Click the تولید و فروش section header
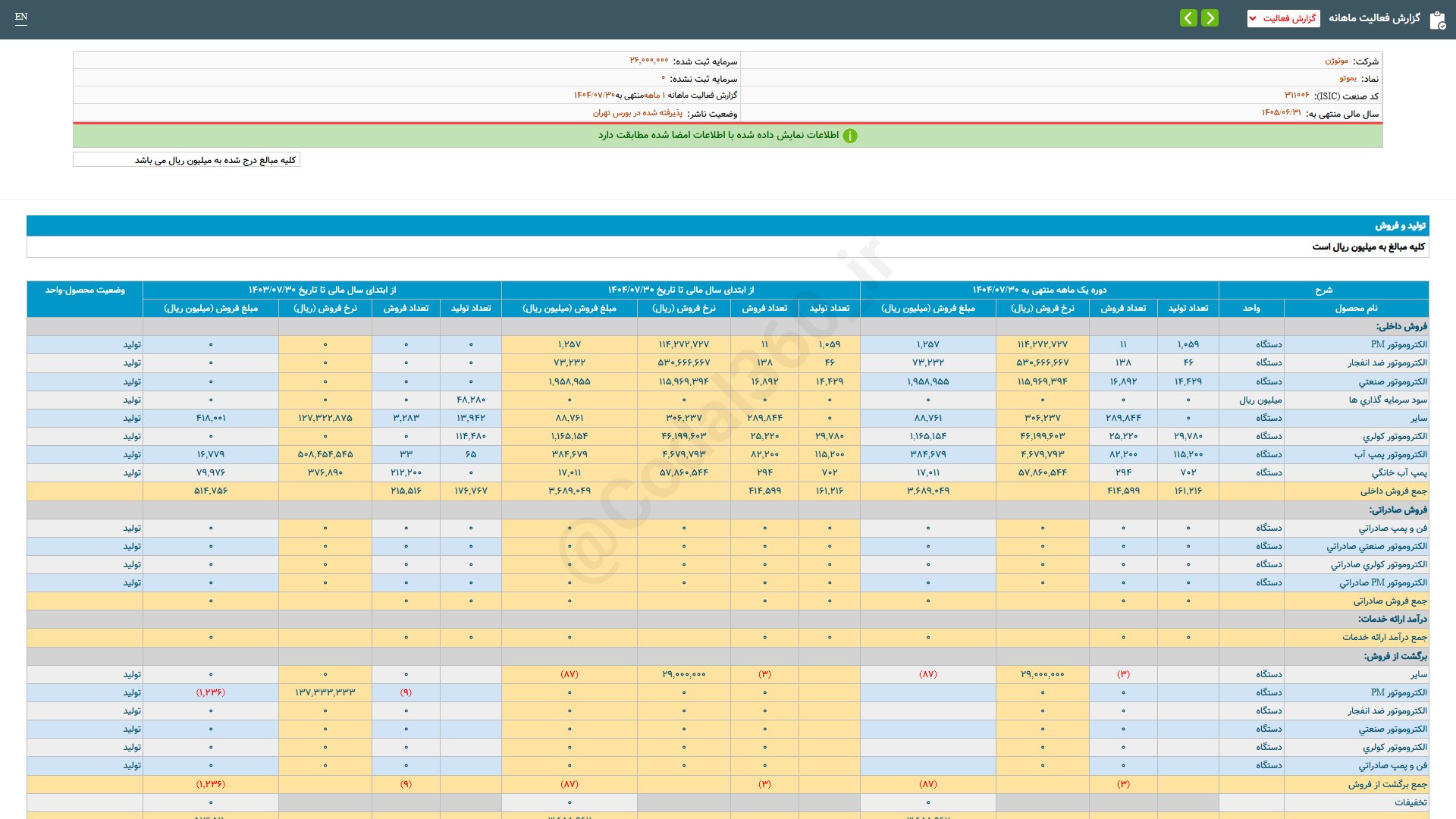Screen dimensions: 1456x819 coord(1400,226)
